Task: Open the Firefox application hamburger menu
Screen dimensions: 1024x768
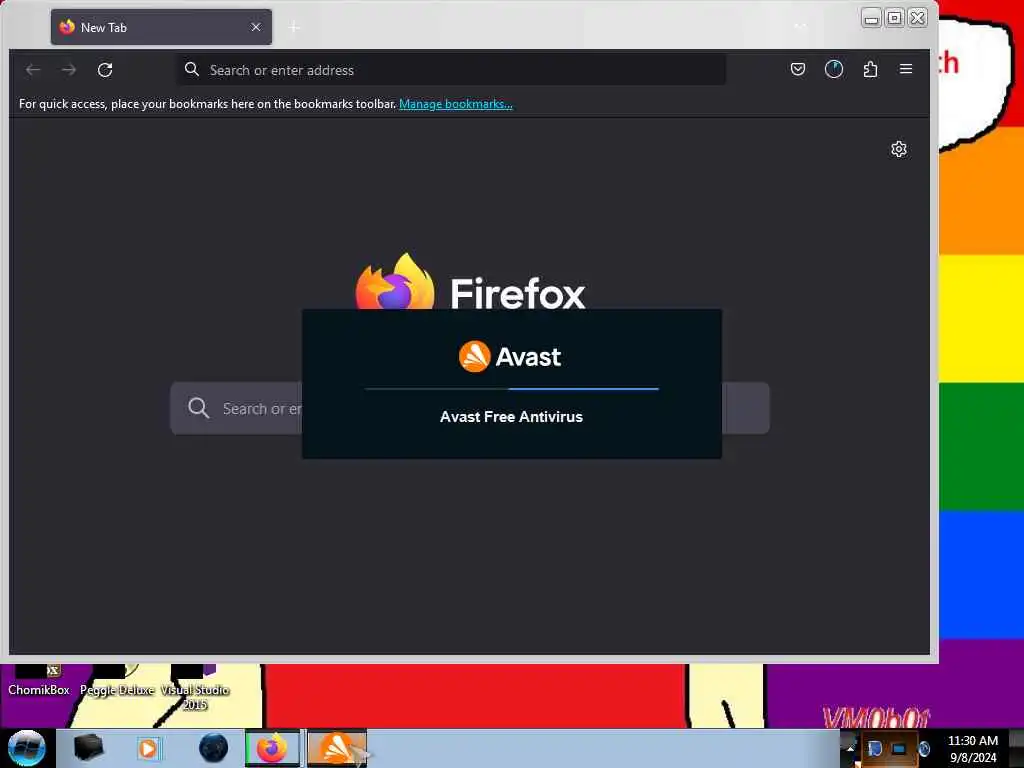Action: [x=906, y=69]
